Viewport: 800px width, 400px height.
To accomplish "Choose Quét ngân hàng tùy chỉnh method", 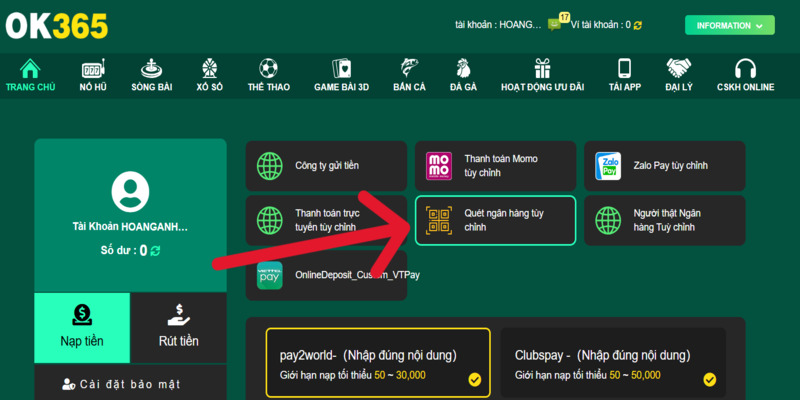I will tap(495, 220).
